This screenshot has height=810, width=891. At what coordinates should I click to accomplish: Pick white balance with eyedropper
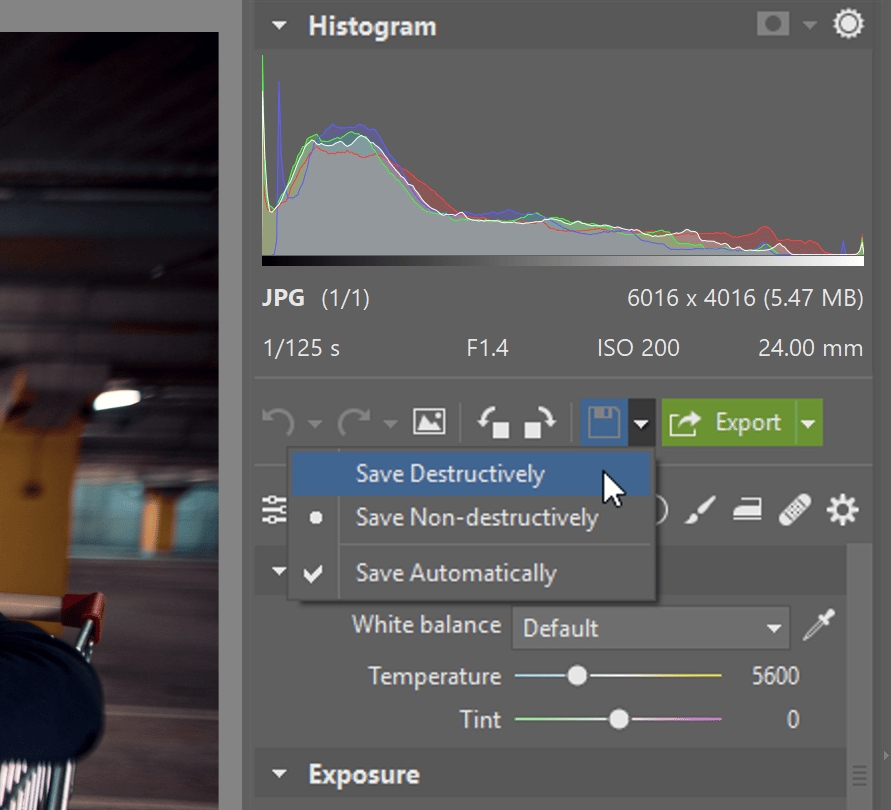[x=818, y=625]
